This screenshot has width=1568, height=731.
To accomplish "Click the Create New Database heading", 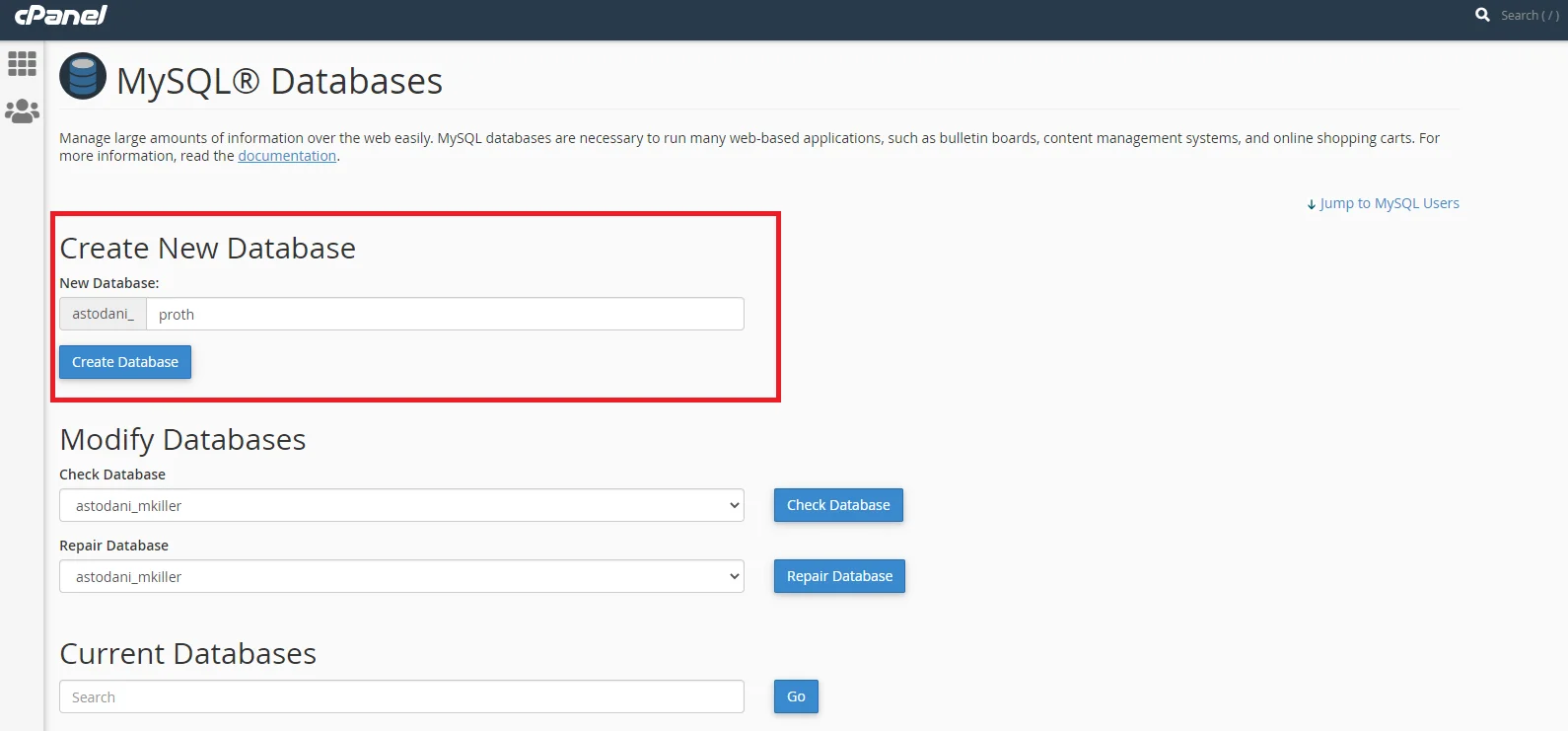I will coord(207,249).
